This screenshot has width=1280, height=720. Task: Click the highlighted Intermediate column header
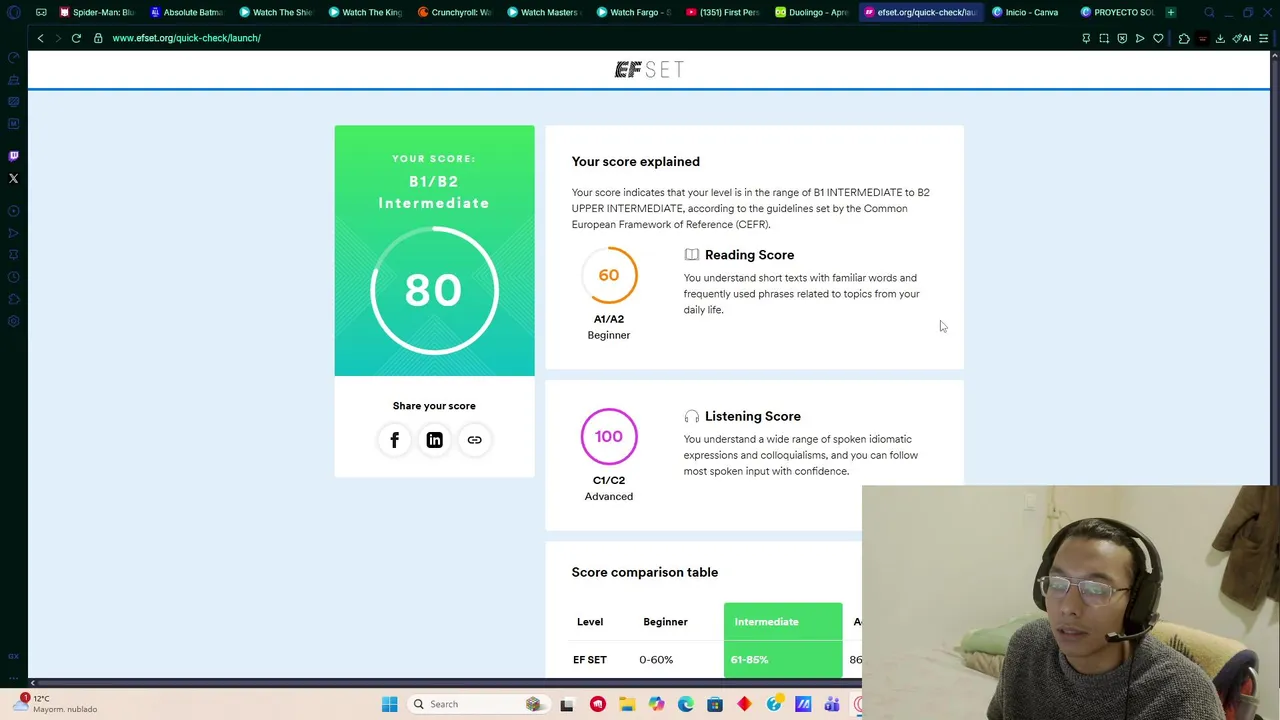[x=783, y=622]
